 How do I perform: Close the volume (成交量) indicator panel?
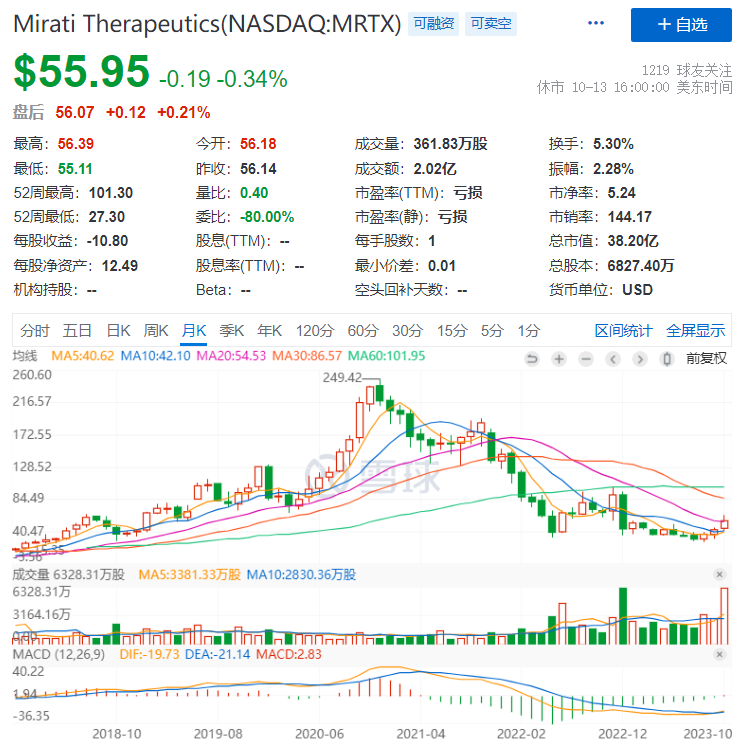point(719,574)
